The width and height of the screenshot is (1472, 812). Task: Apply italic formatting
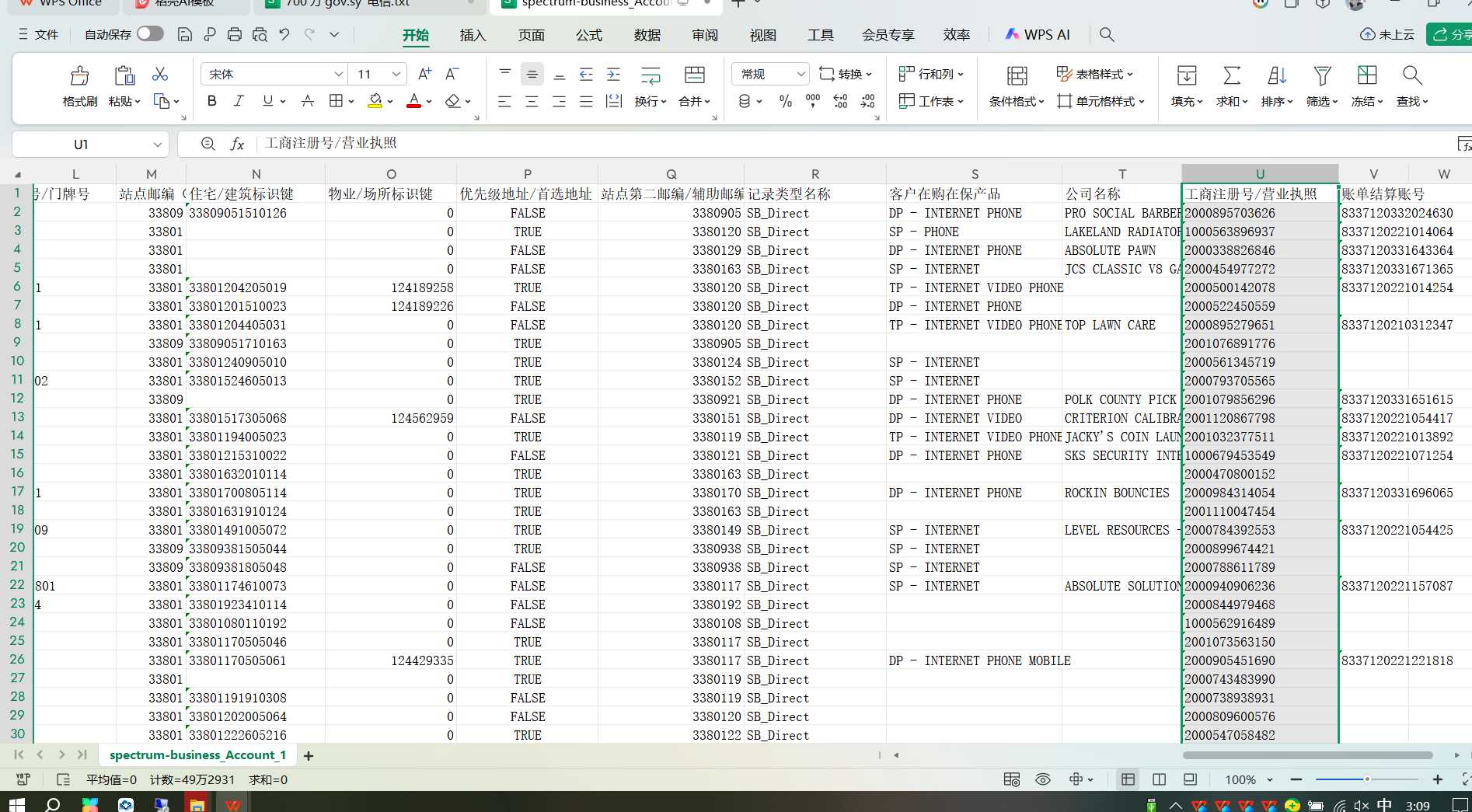pyautogui.click(x=239, y=101)
